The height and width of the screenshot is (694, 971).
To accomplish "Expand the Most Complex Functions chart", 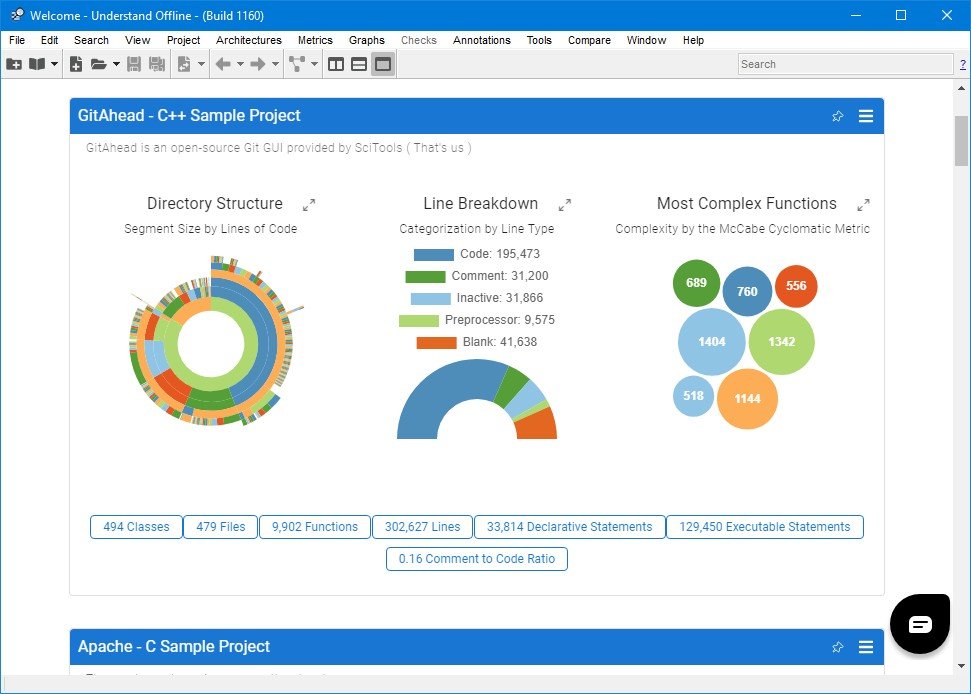I will click(864, 205).
